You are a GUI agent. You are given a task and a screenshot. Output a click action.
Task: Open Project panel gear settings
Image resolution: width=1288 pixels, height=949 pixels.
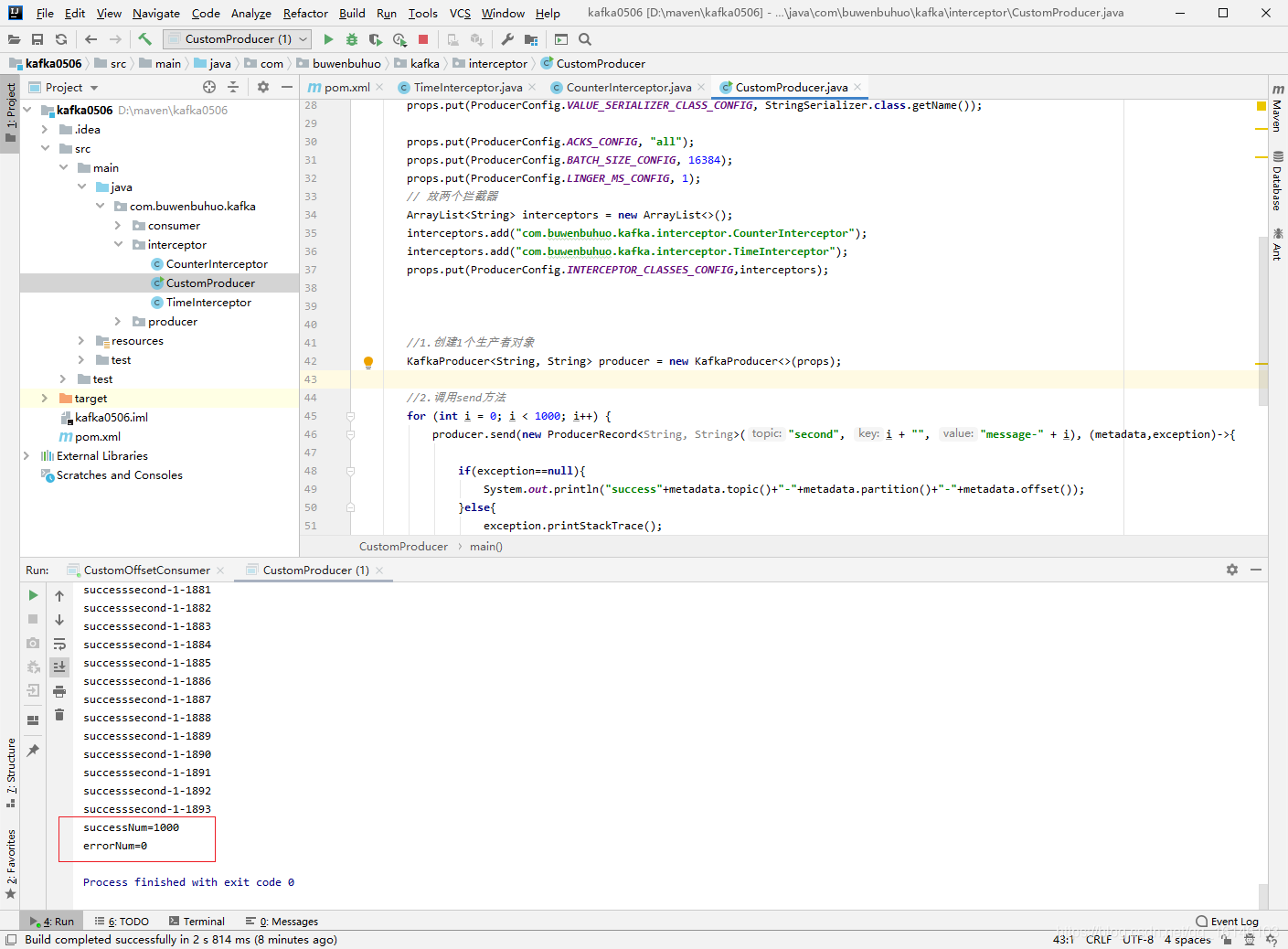263,87
